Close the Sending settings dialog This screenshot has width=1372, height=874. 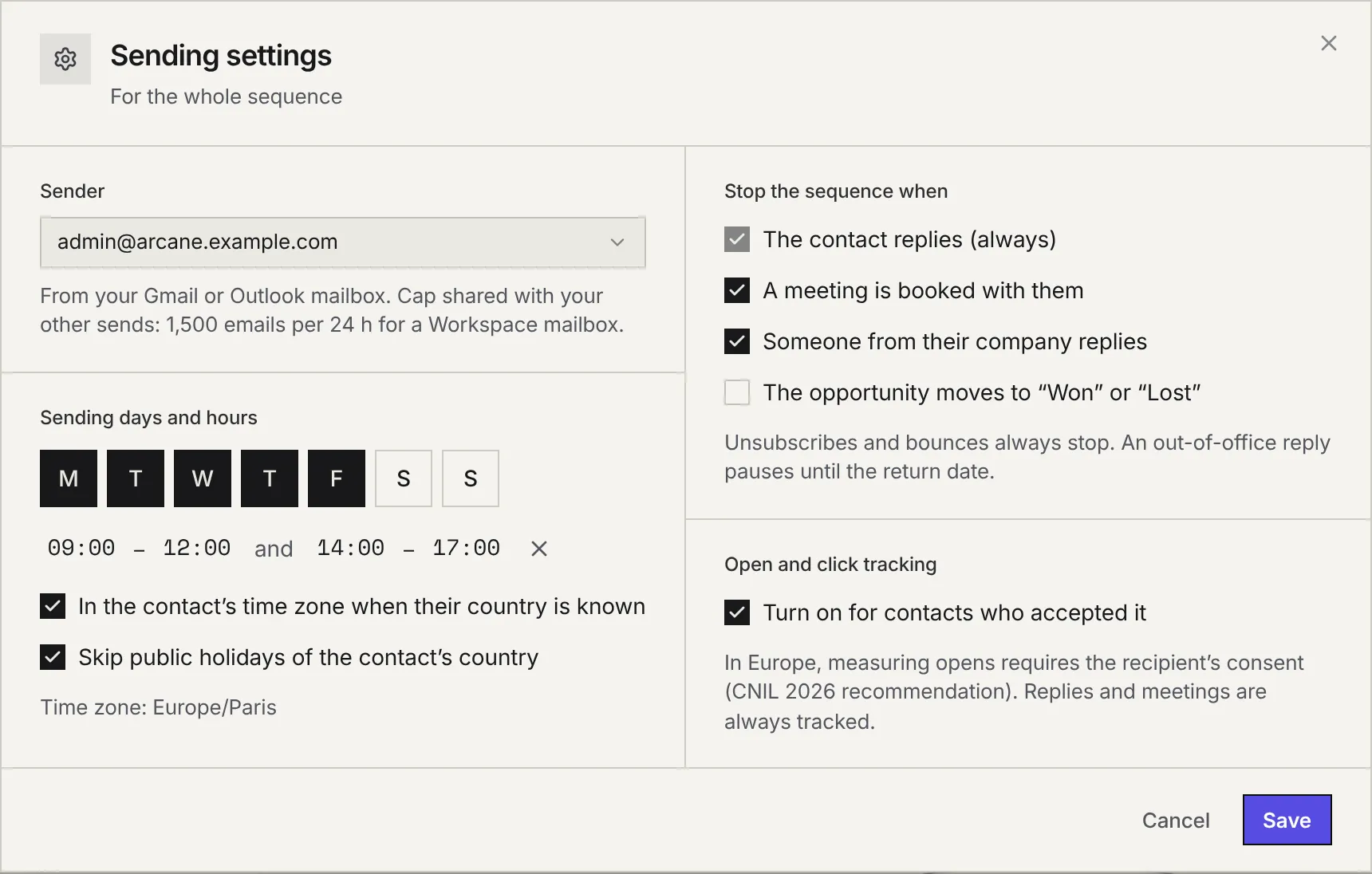[1328, 43]
